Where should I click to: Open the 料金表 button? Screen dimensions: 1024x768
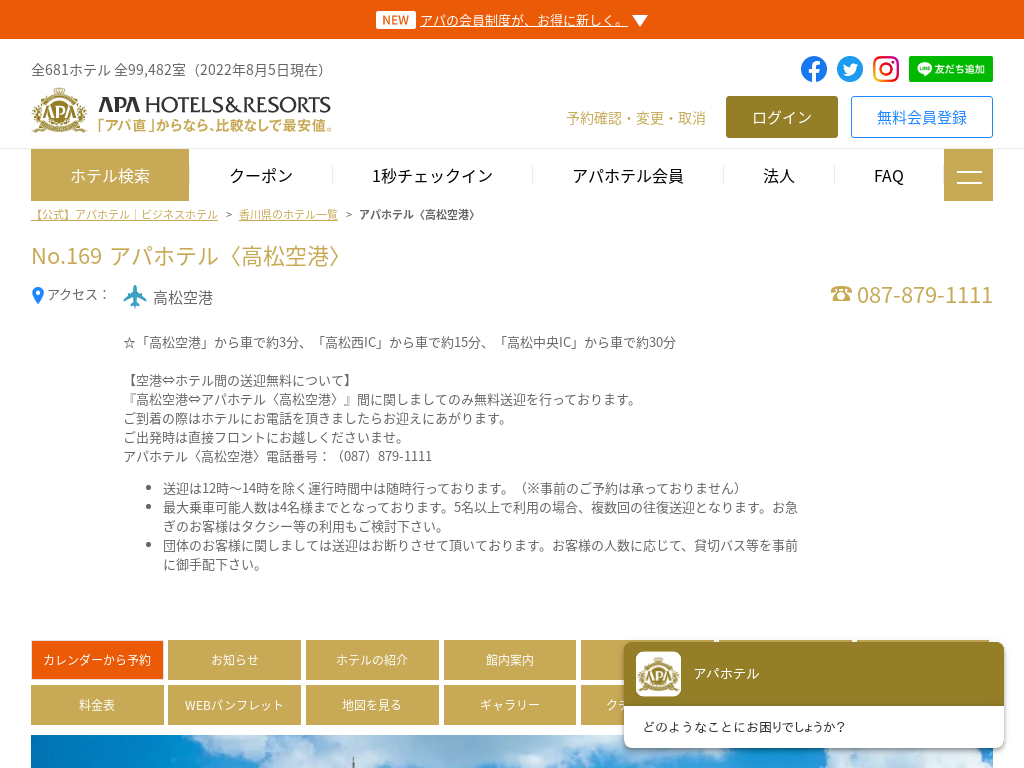click(x=97, y=705)
